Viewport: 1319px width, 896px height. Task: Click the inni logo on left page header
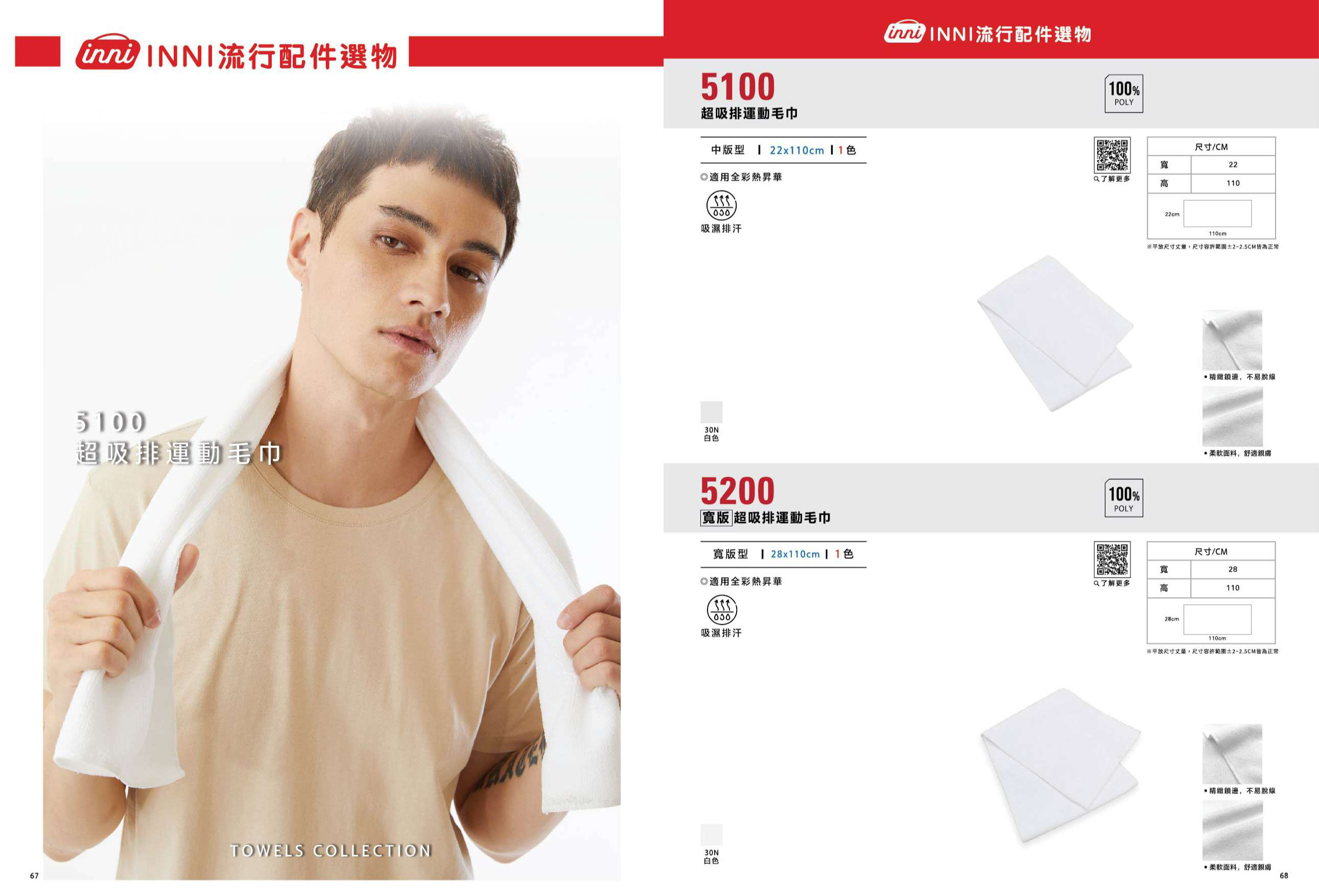[x=108, y=52]
